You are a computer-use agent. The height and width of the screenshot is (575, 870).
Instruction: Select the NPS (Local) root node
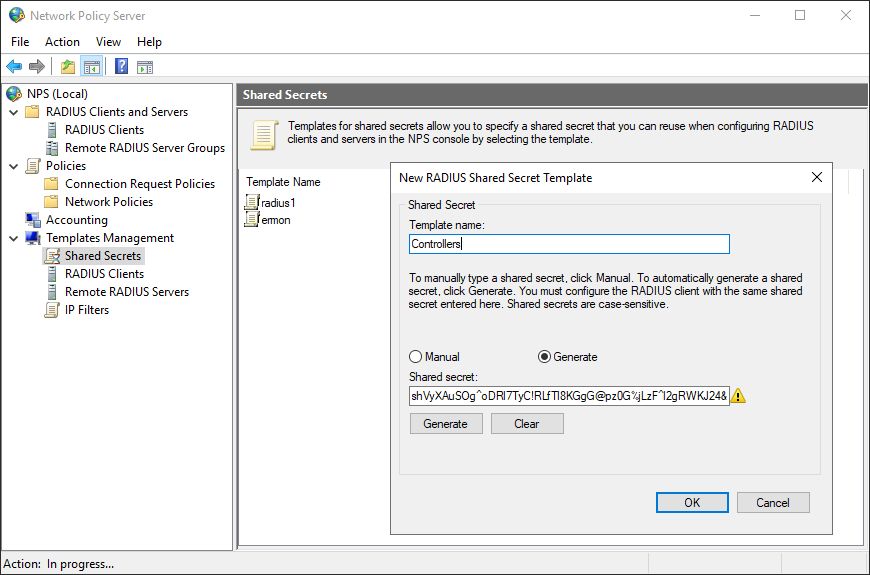pyautogui.click(x=57, y=94)
